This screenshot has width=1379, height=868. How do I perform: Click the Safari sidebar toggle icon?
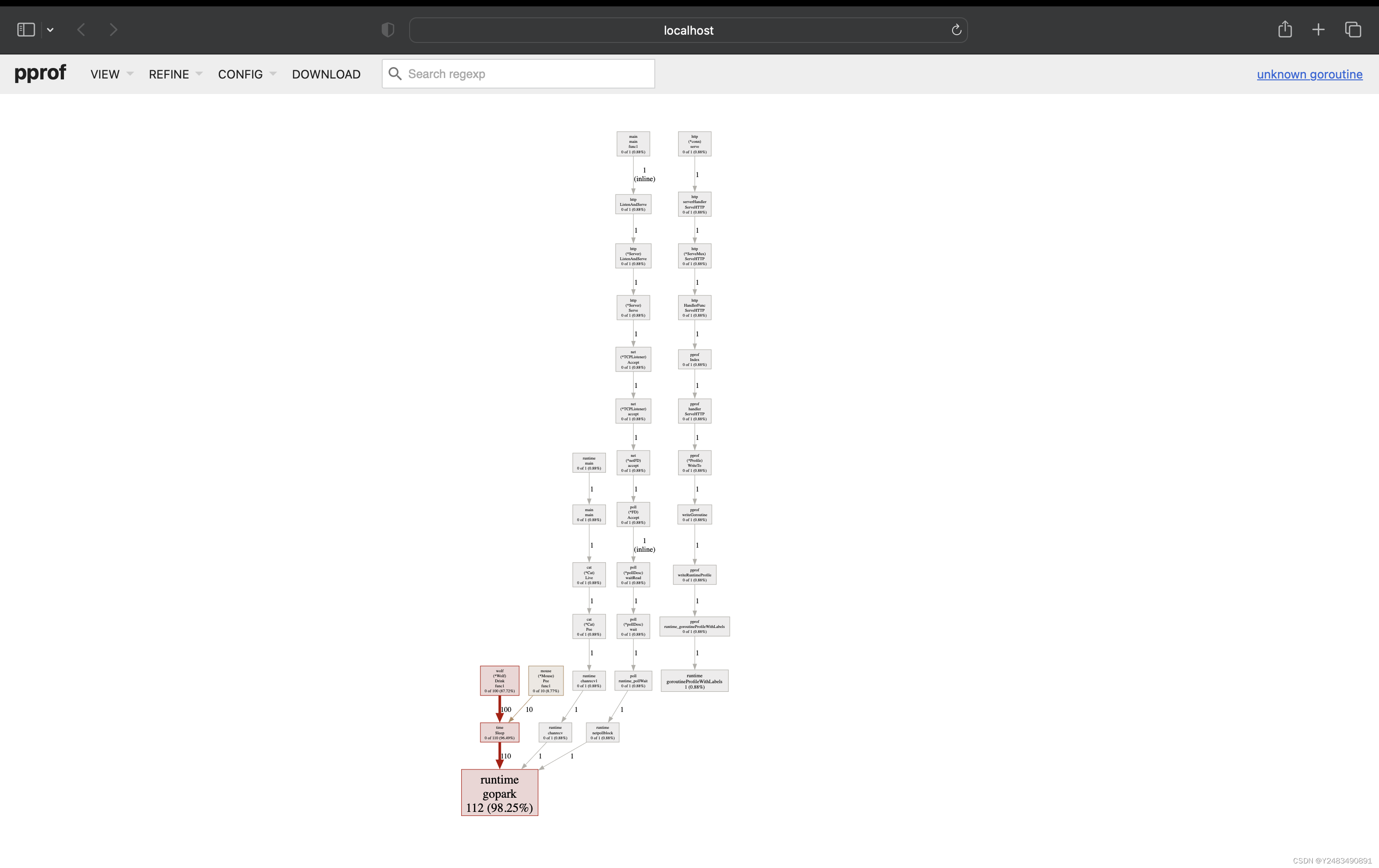(26, 30)
